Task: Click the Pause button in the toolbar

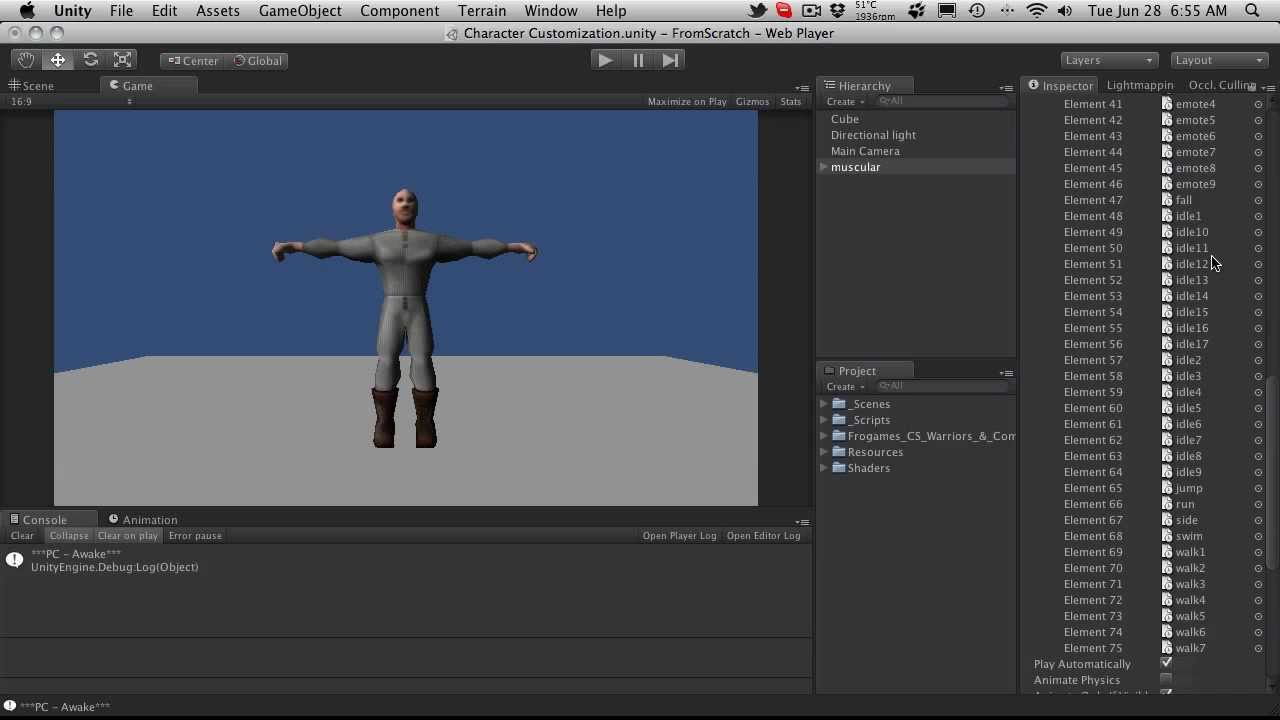Action: pos(638,60)
